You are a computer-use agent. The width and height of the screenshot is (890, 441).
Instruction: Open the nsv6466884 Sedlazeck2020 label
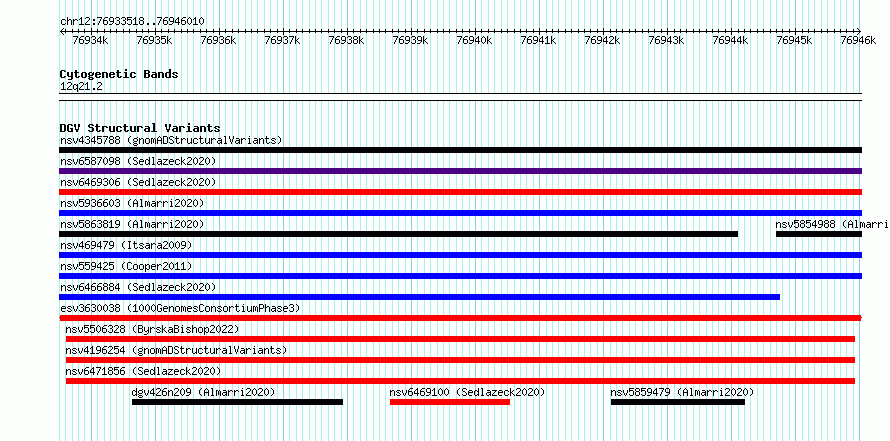coord(138,287)
